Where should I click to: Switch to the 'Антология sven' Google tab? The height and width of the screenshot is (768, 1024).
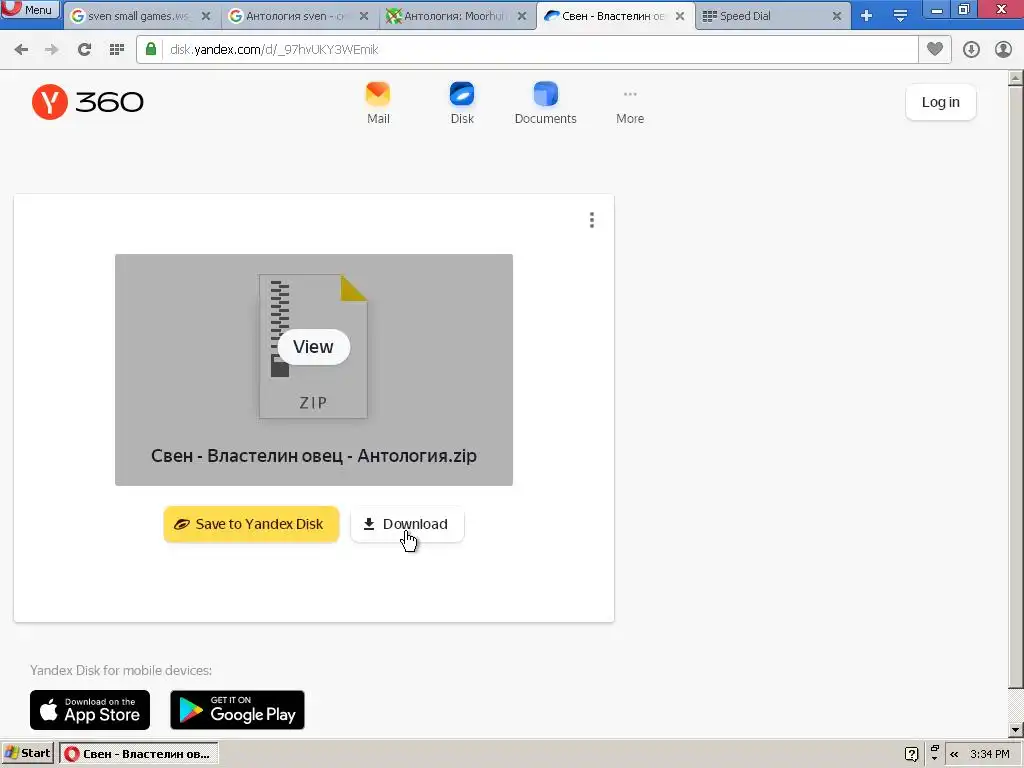click(296, 16)
